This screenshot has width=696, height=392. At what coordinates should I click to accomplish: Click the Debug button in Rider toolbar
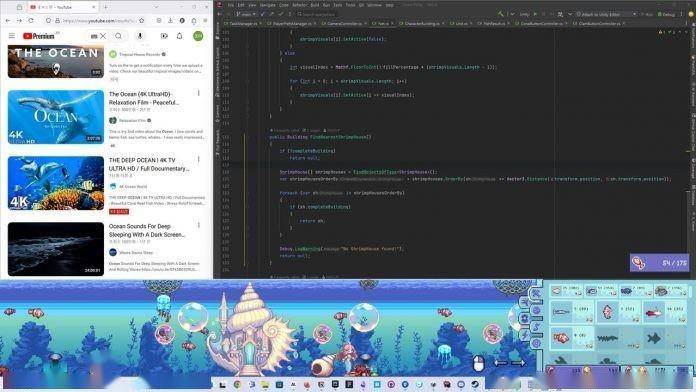[666, 14]
